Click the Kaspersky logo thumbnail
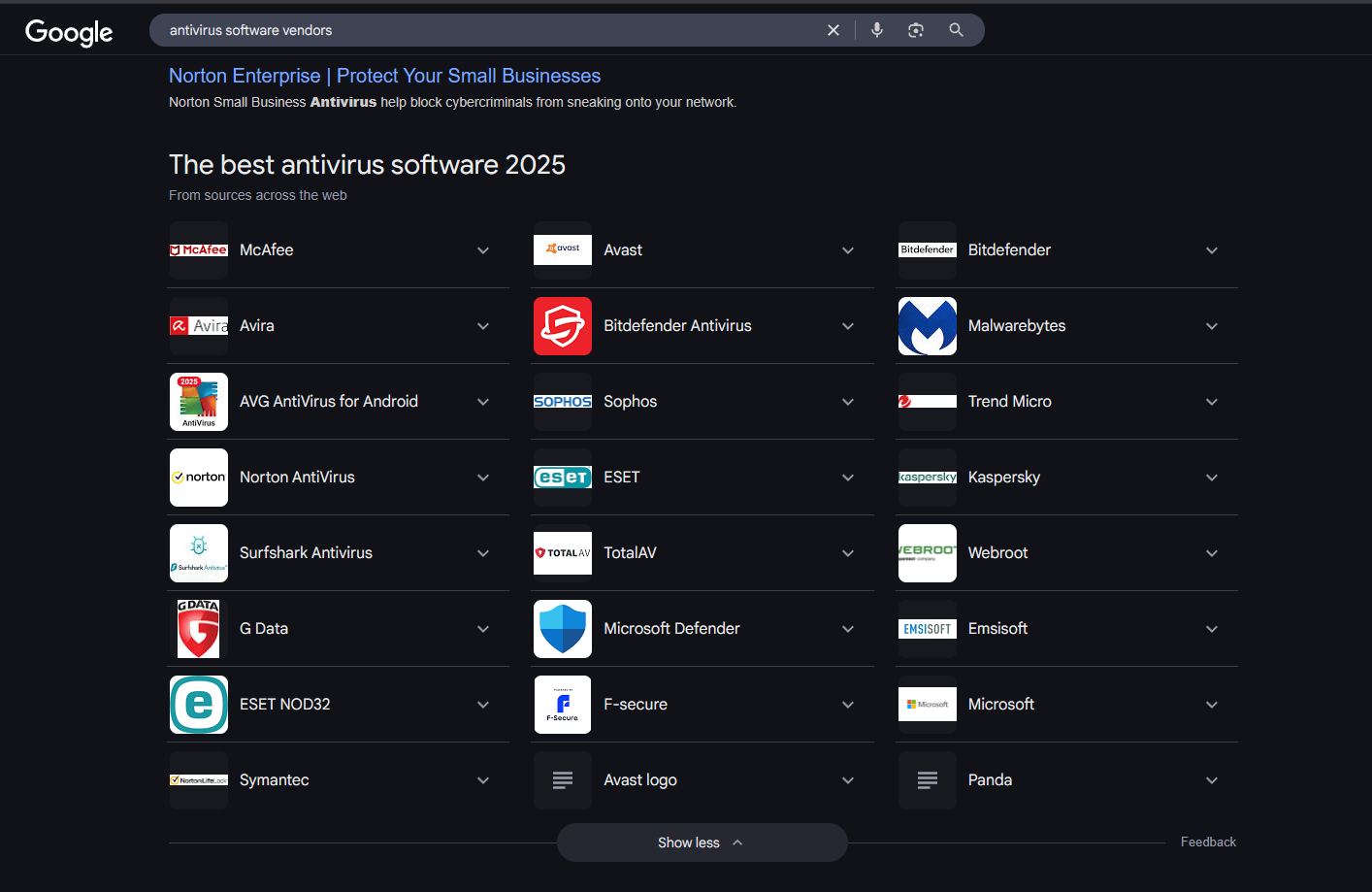1372x892 pixels. 928,478
